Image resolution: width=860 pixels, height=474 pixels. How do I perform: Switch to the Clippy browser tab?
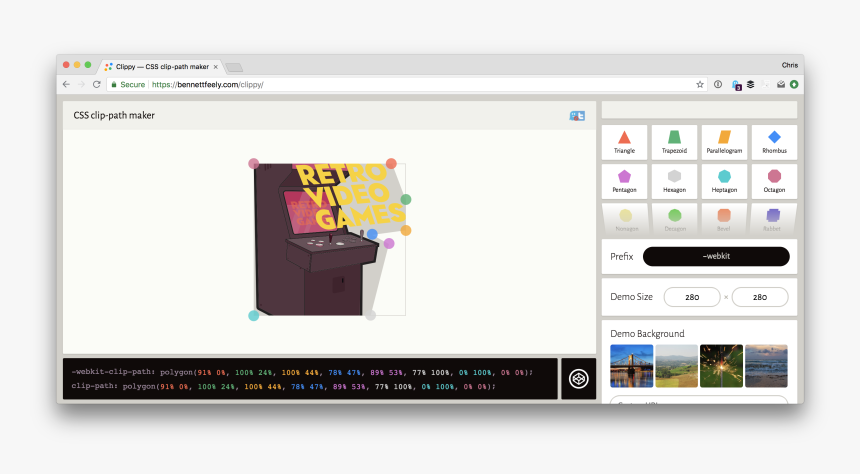click(162, 66)
